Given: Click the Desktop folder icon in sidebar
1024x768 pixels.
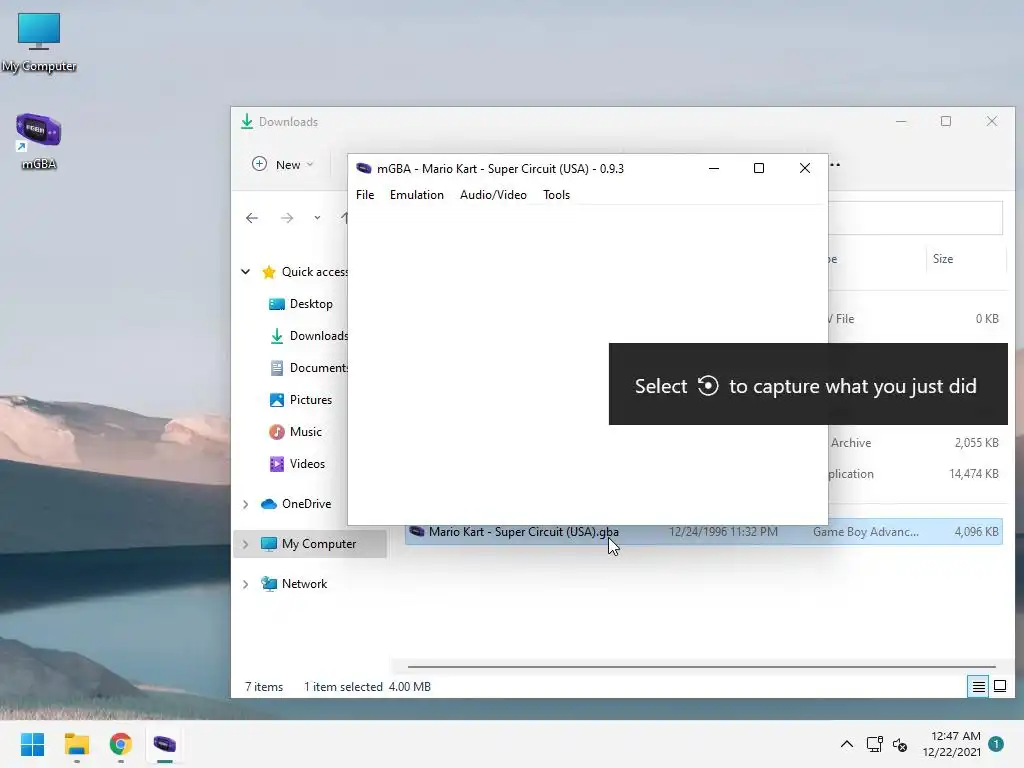Looking at the screenshot, I should [x=277, y=304].
